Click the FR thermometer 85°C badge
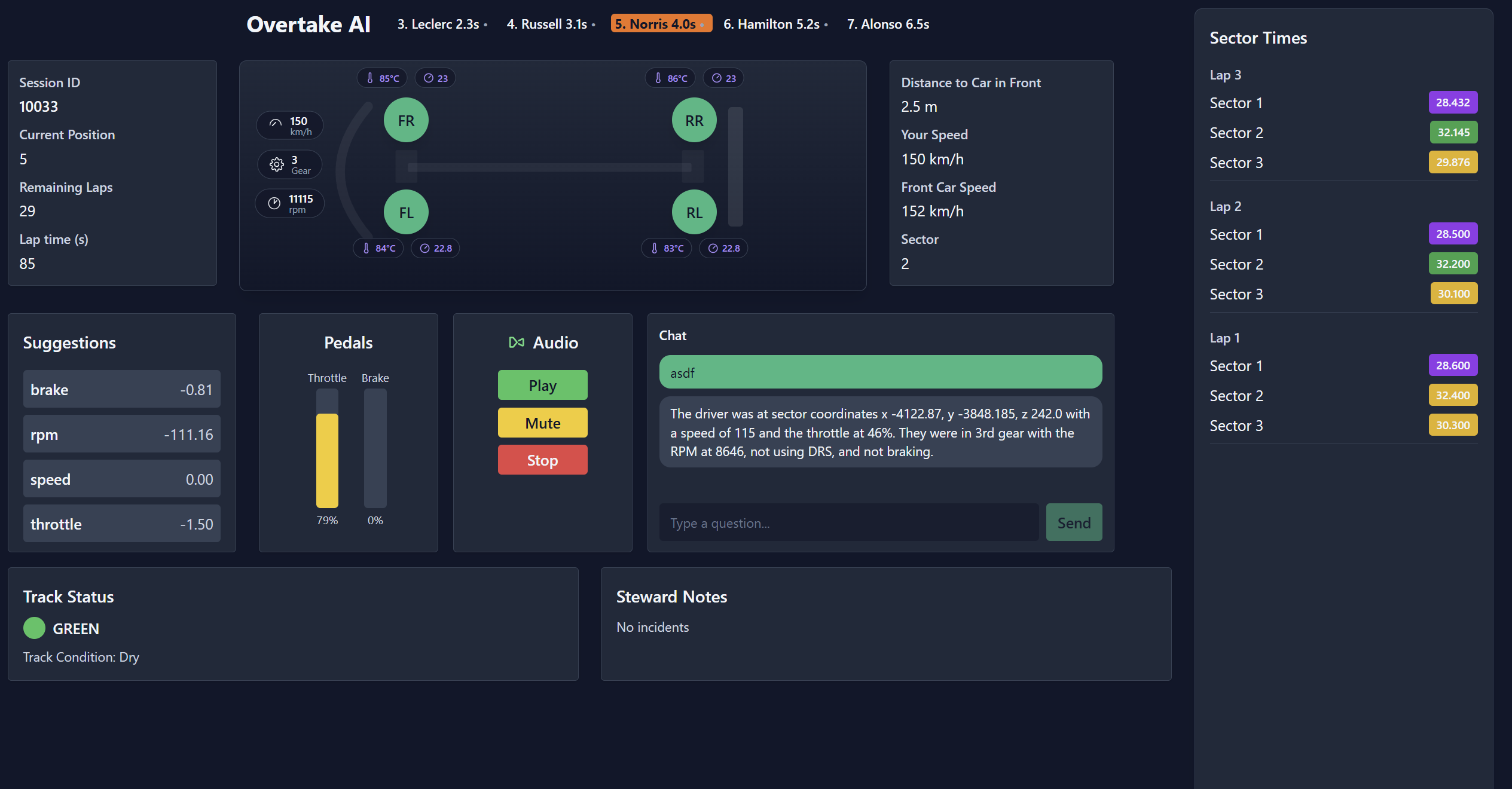Screen dimensions: 1512x789 383,78
